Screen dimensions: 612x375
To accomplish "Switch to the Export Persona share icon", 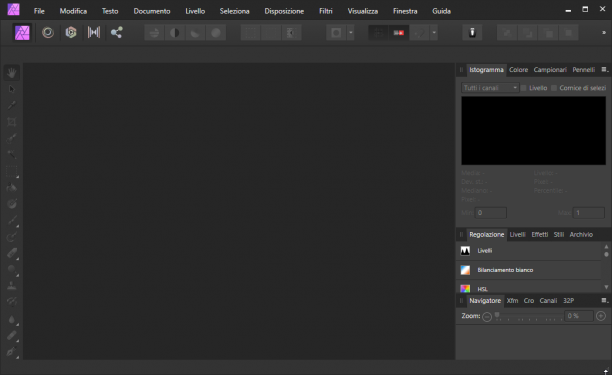I will 116,32.
